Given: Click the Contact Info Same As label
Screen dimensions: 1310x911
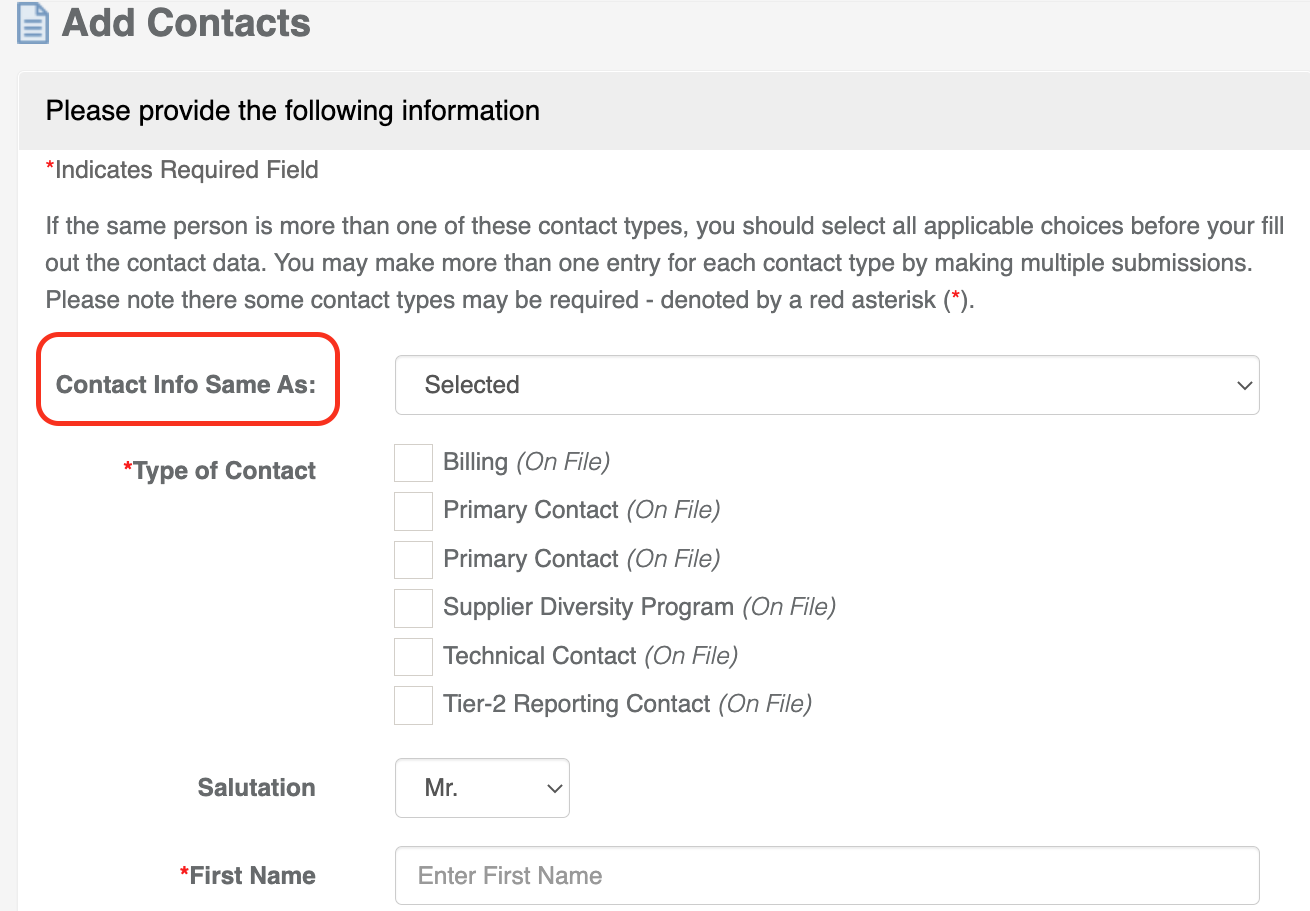Looking at the screenshot, I should (x=186, y=385).
